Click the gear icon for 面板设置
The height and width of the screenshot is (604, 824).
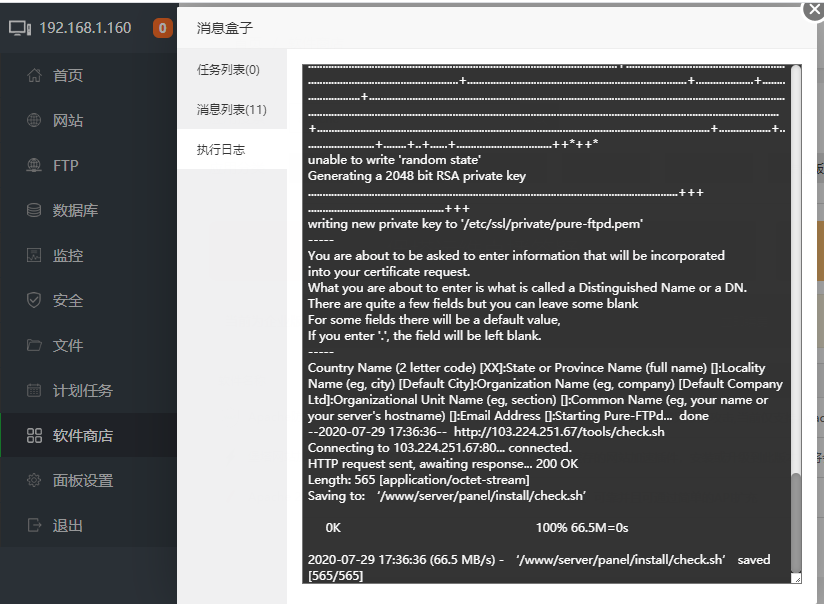(34, 480)
